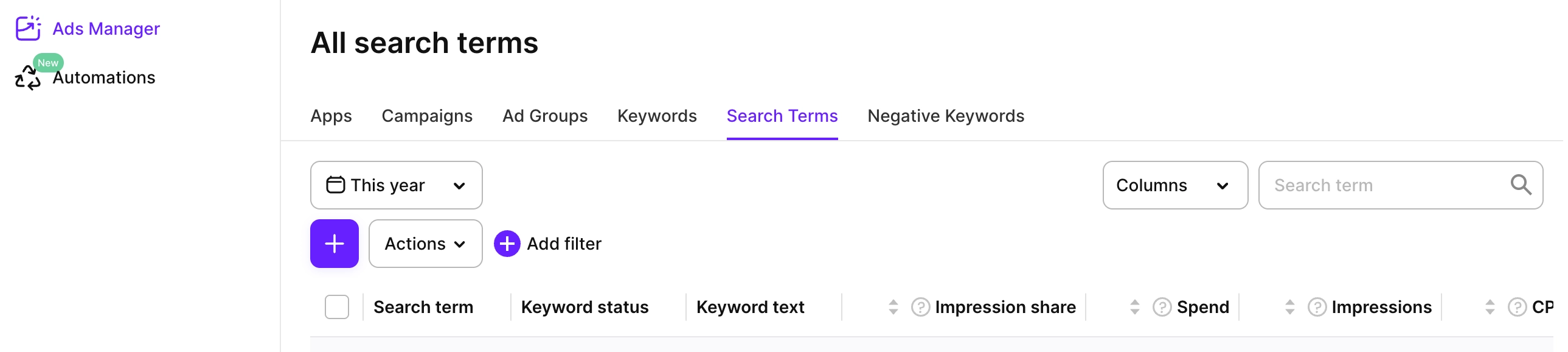
Task: Click inside the Search term input field
Action: pyautogui.click(x=1370, y=185)
